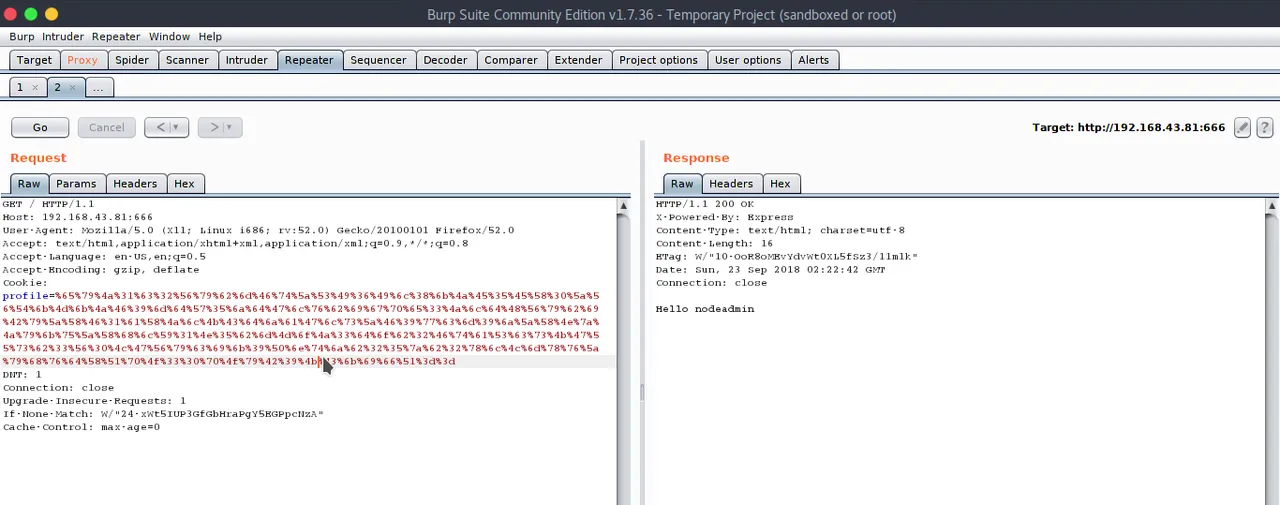Click the response pane scrollbar up arrow
Image resolution: width=1280 pixels, height=505 pixels.
pyautogui.click(x=1271, y=206)
